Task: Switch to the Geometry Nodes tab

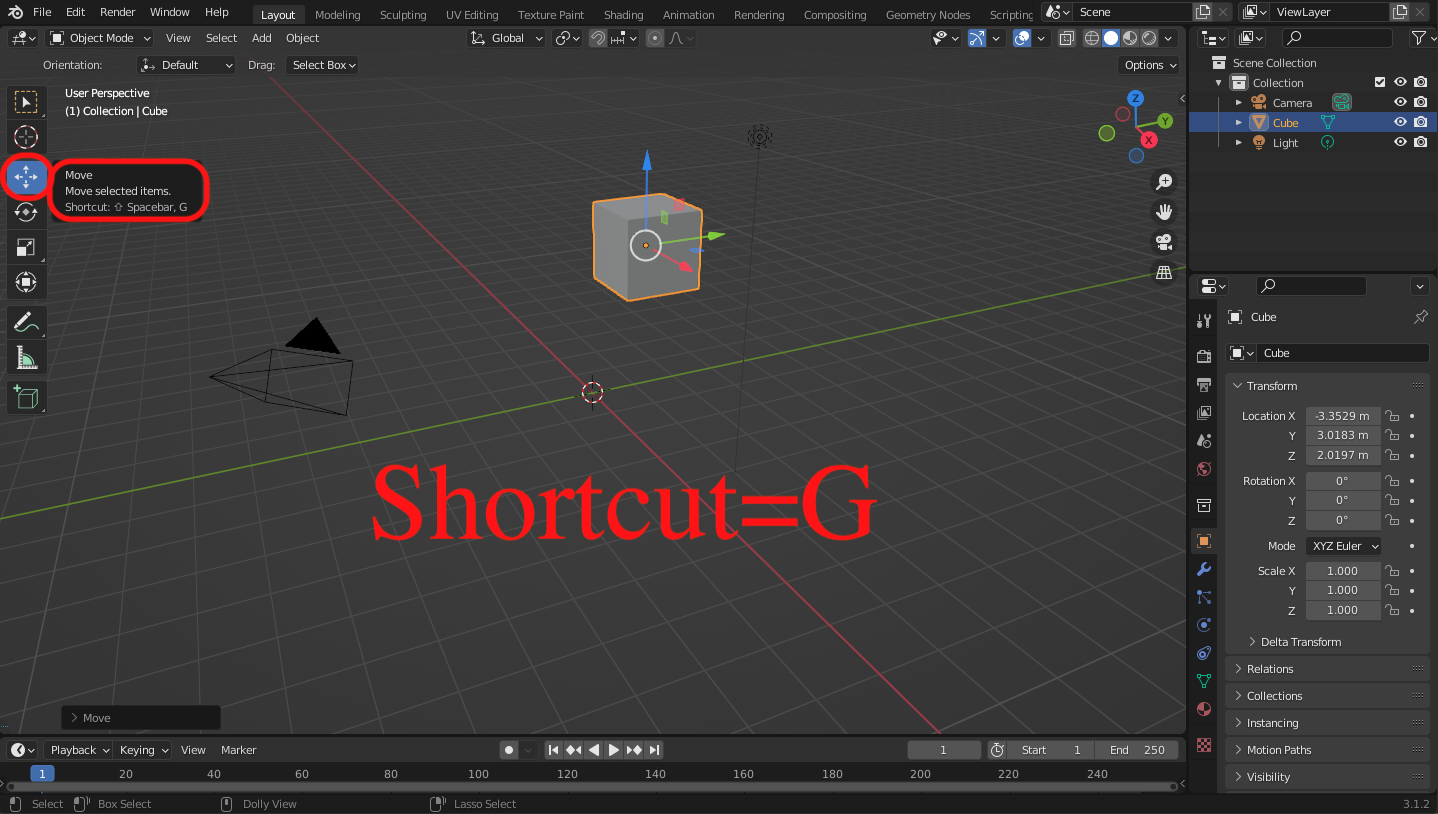Action: point(928,15)
